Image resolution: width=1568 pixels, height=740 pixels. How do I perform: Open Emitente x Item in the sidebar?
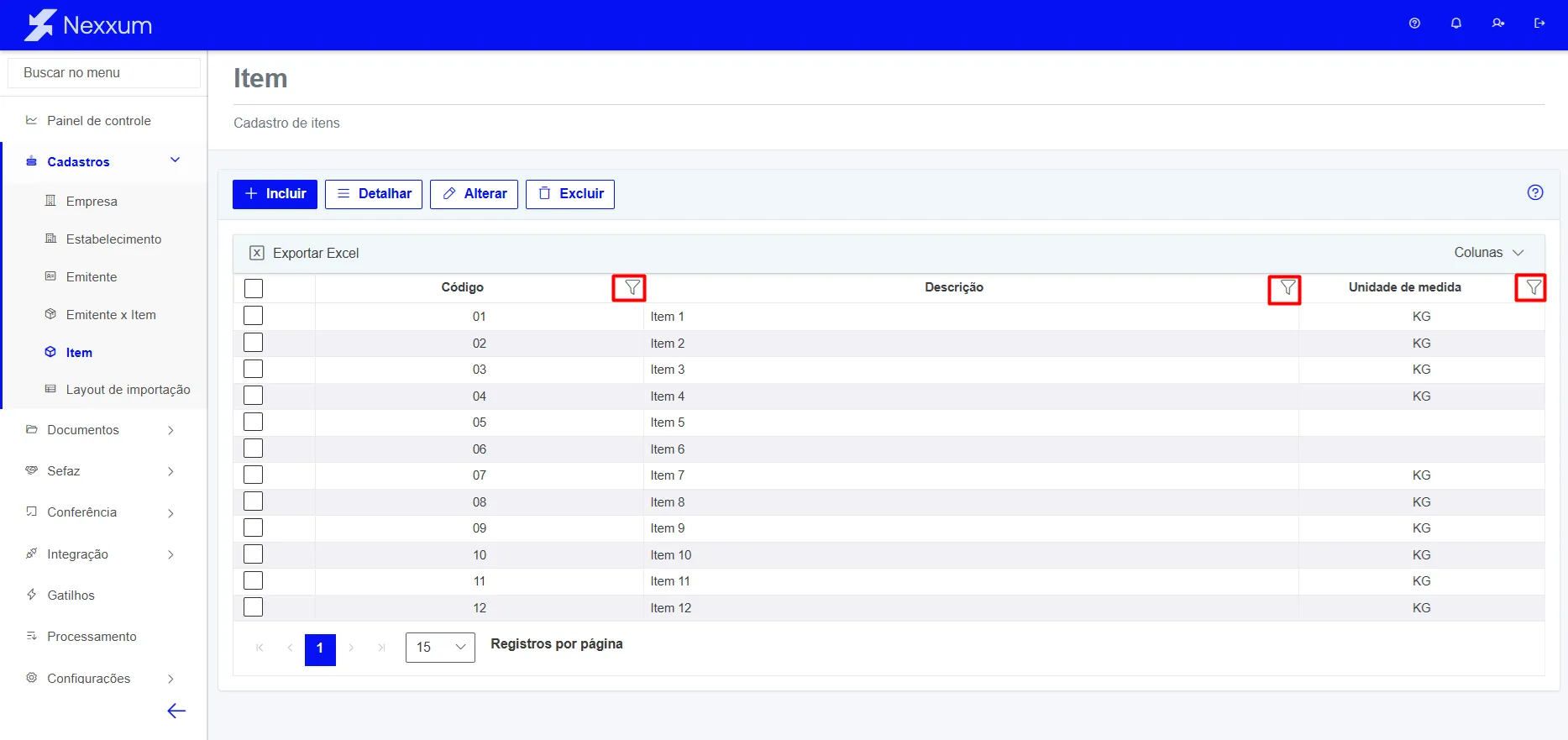[111, 315]
